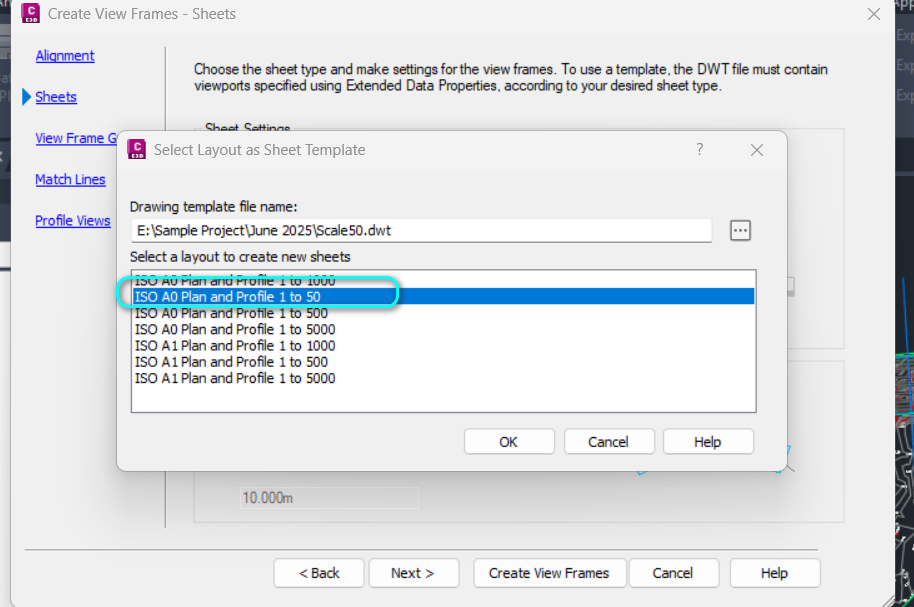Screen dimensions: 914x607
Task: Click the Create View Frames button
Action: (x=549, y=573)
